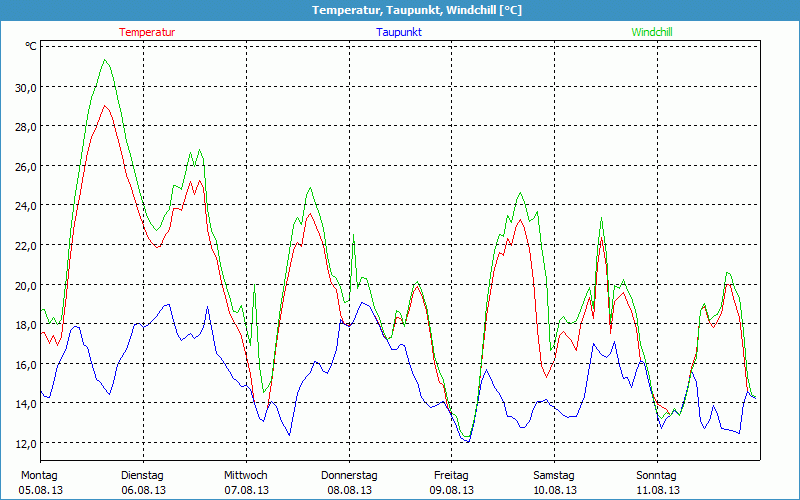This screenshot has height=500, width=800.
Task: Click the chart title 'Temperatur, Taupunkt, Windchill [°C]'
Action: tap(417, 10)
